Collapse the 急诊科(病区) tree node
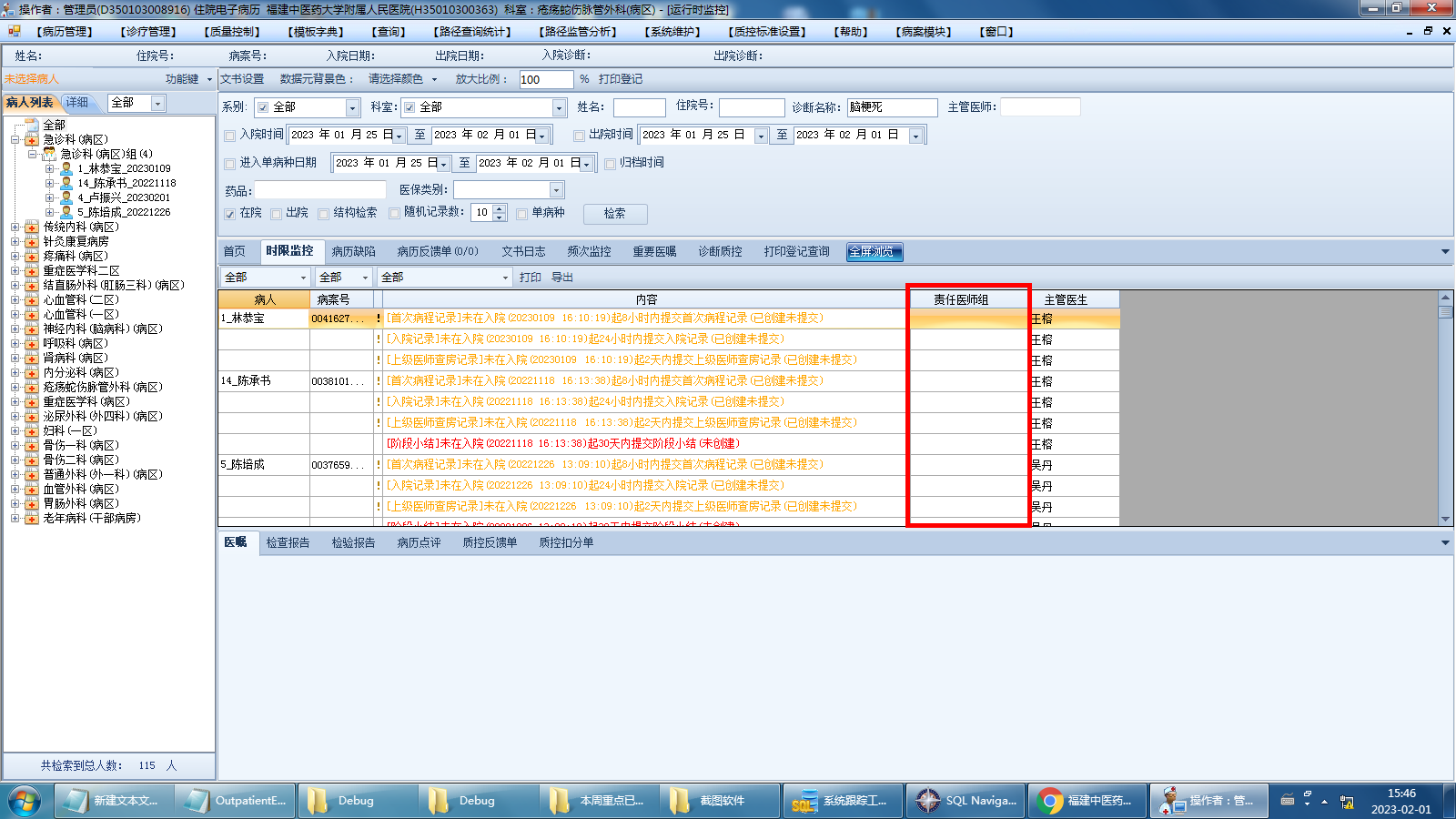1456x819 pixels. tap(15, 140)
